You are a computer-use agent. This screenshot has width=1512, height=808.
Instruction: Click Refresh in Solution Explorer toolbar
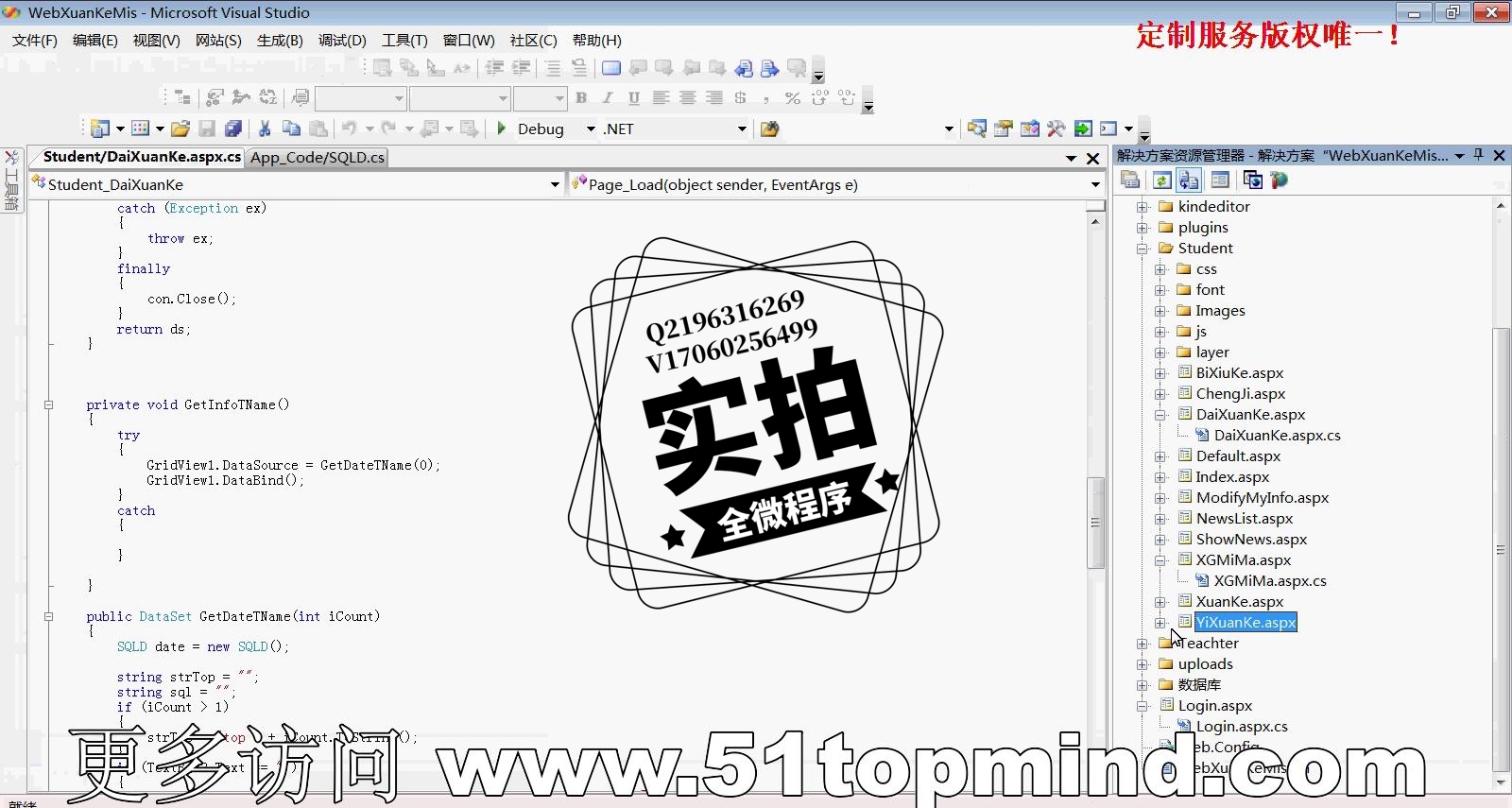(x=1162, y=181)
